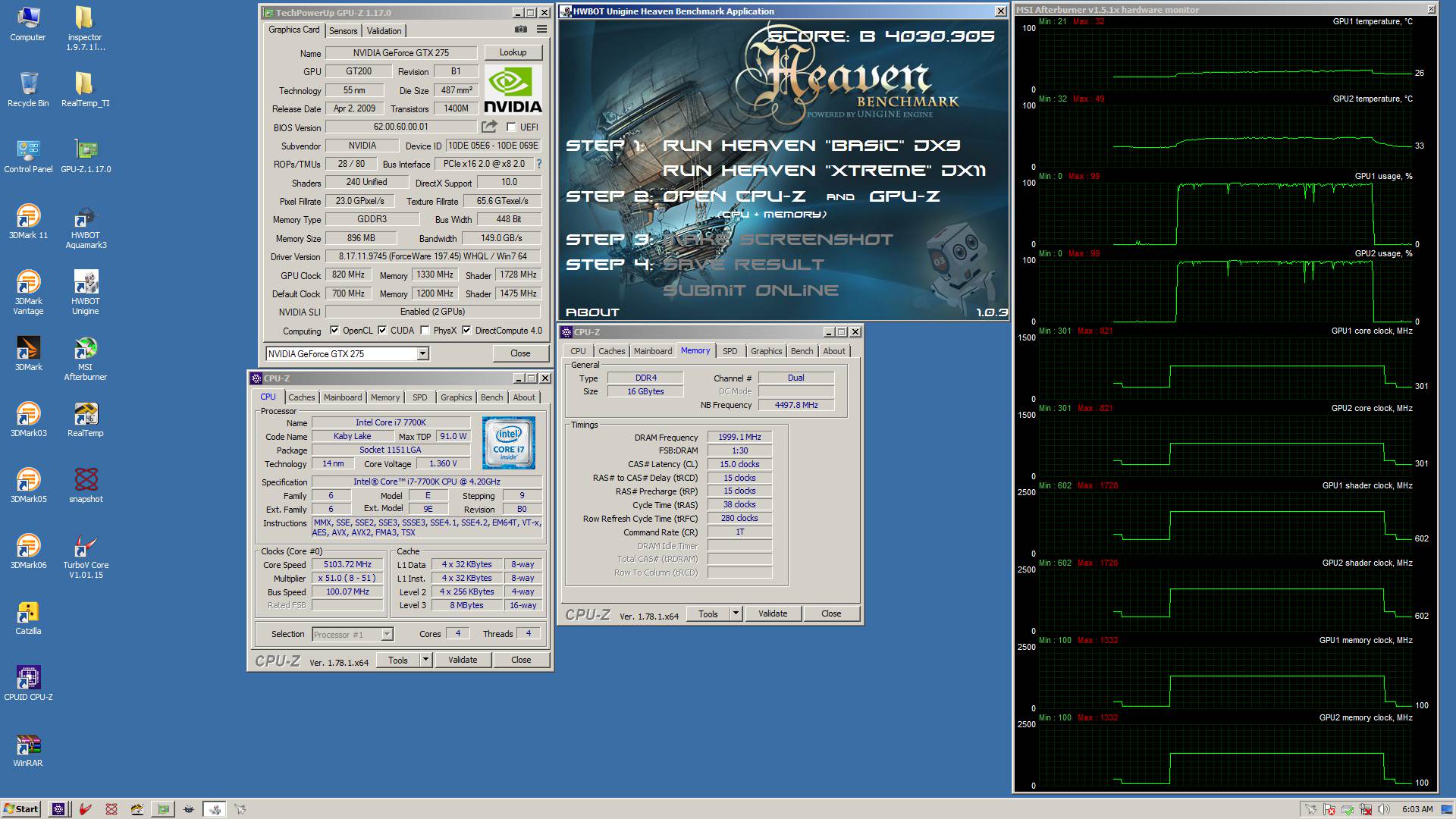1456x819 pixels.
Task: Open the CPUID CPU-Z desktop shortcut
Action: pos(28,684)
